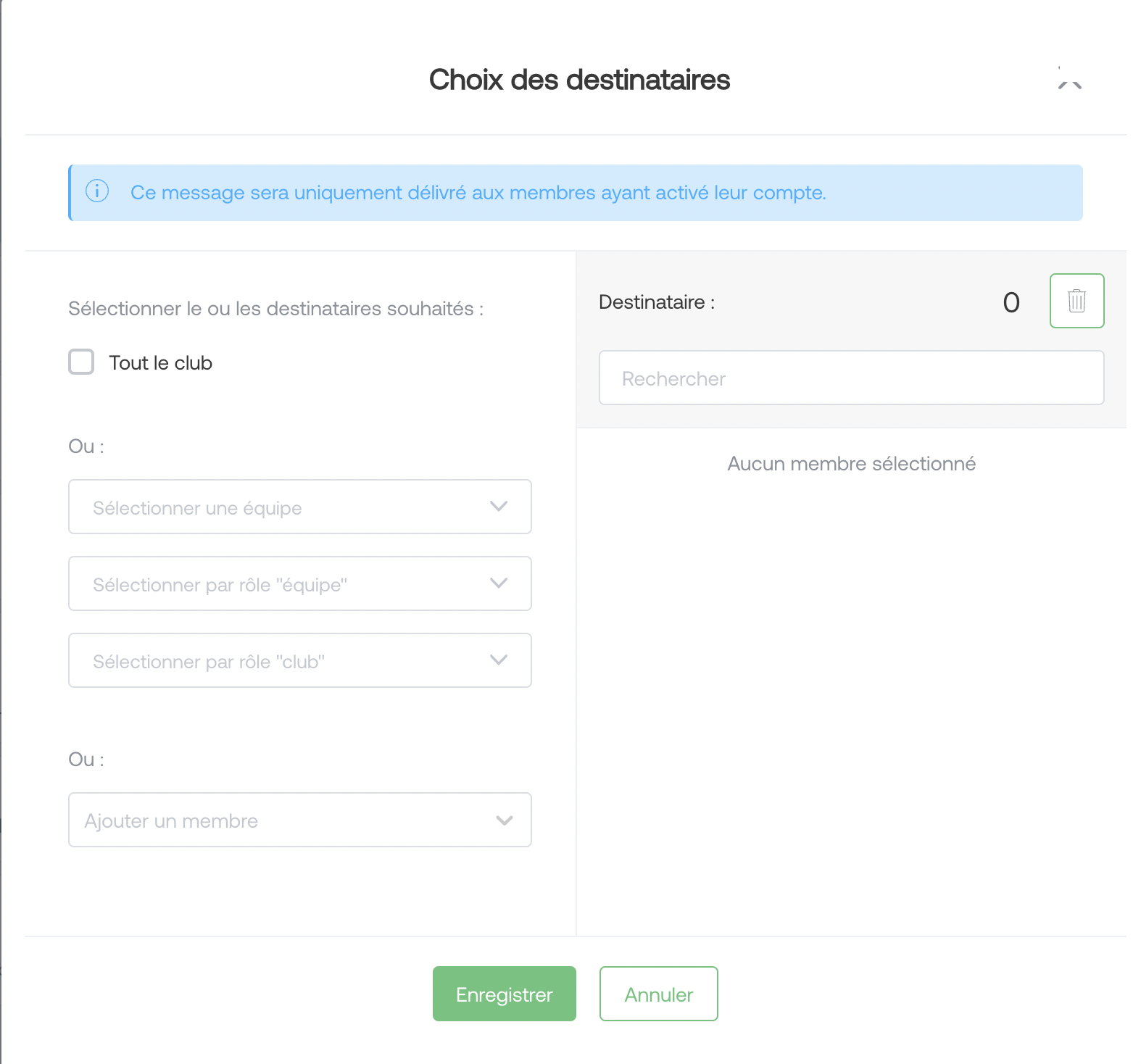Cancel with the Annuler button

coord(659,994)
